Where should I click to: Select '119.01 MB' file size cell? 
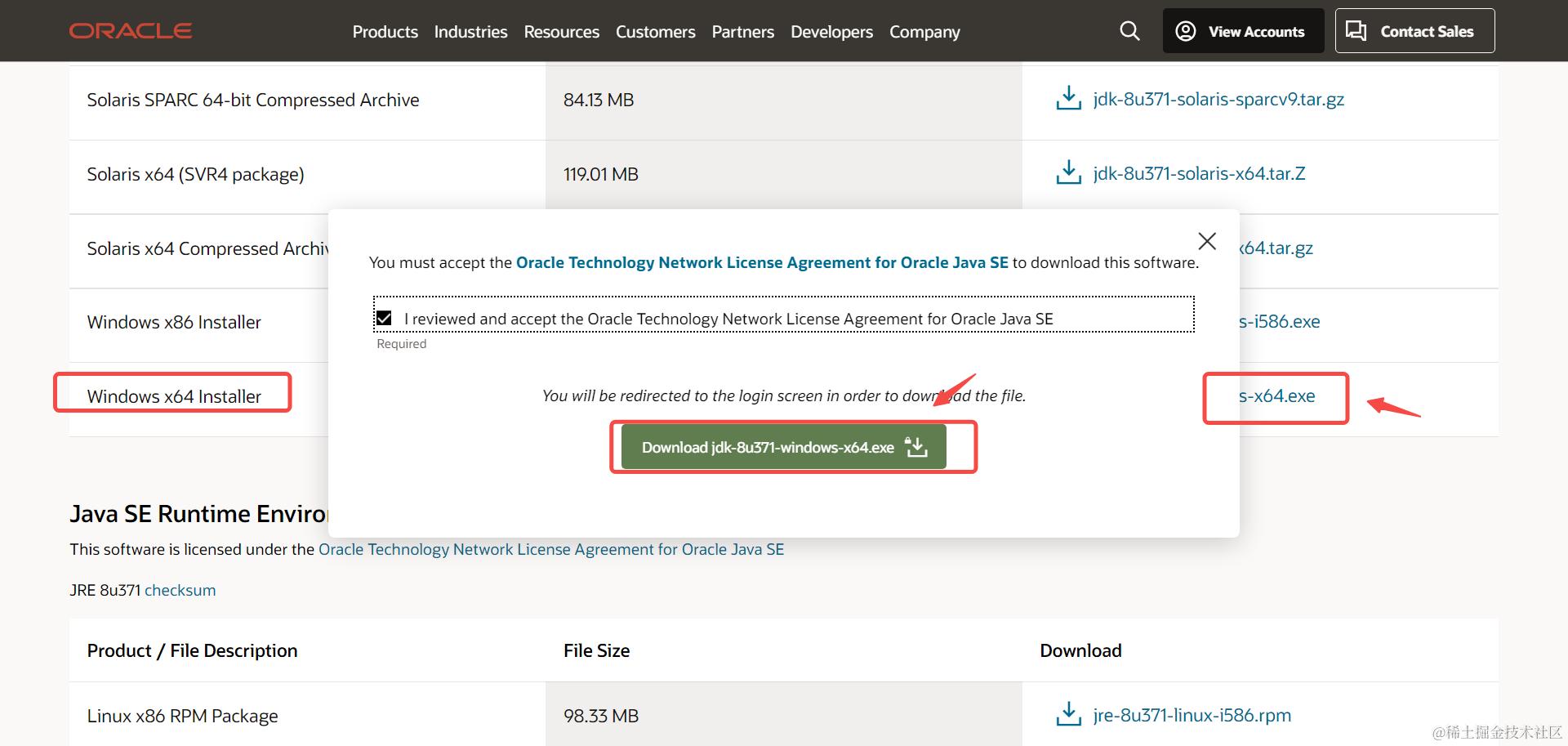601,174
